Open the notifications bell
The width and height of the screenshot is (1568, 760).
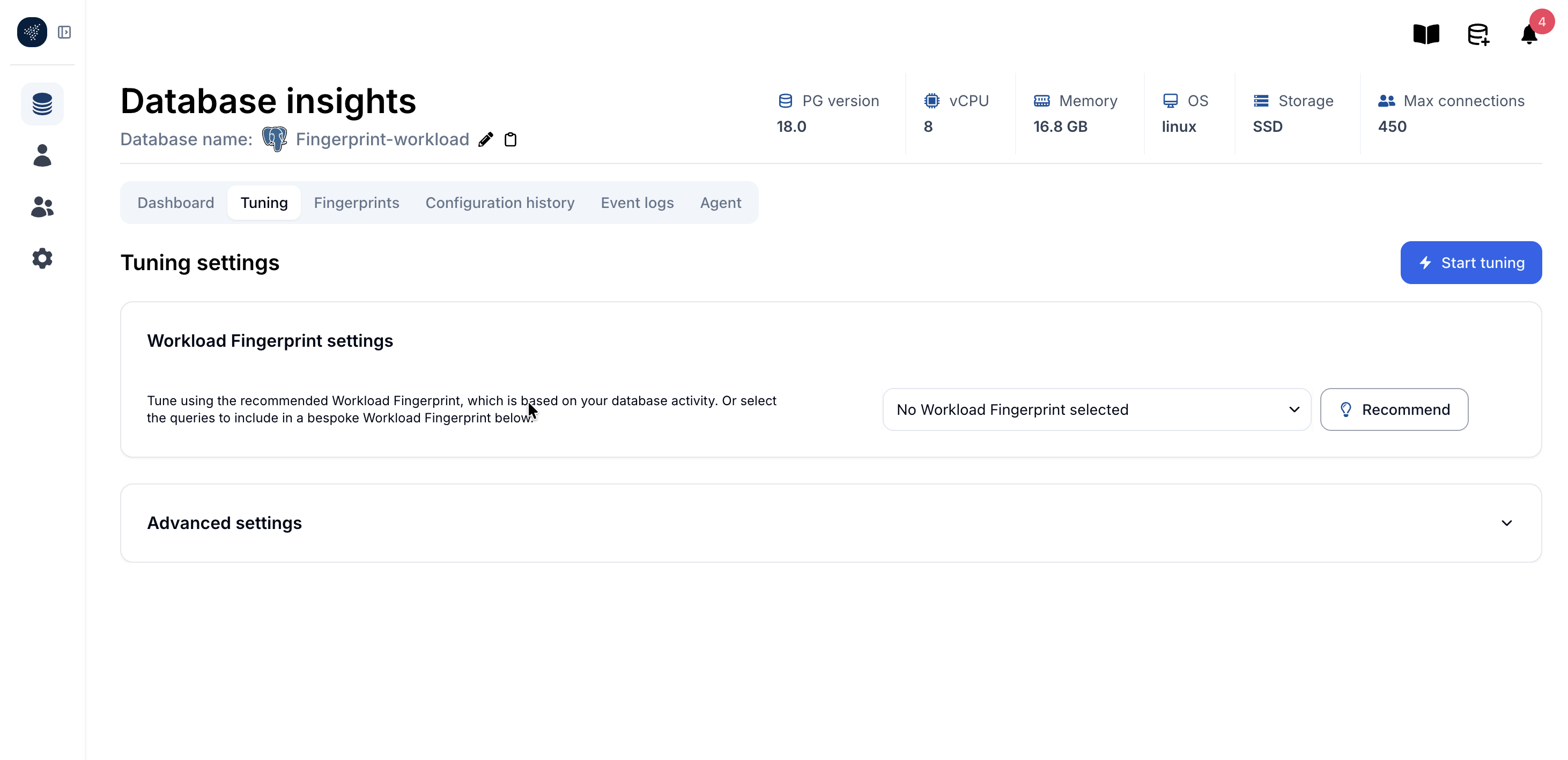1529,35
